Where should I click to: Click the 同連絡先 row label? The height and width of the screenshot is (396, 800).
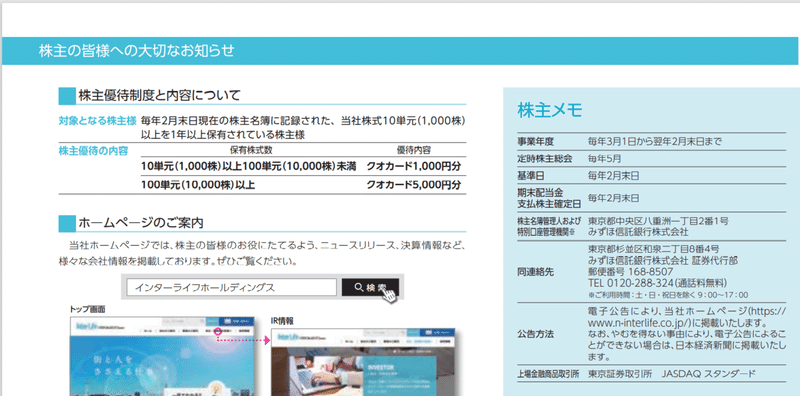coord(535,272)
